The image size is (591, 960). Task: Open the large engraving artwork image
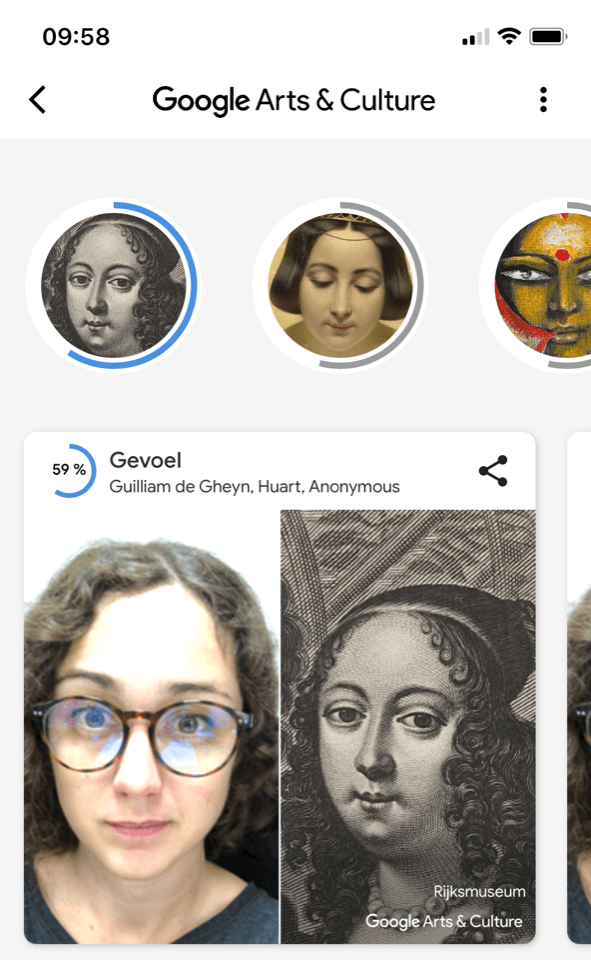pyautogui.click(x=408, y=727)
